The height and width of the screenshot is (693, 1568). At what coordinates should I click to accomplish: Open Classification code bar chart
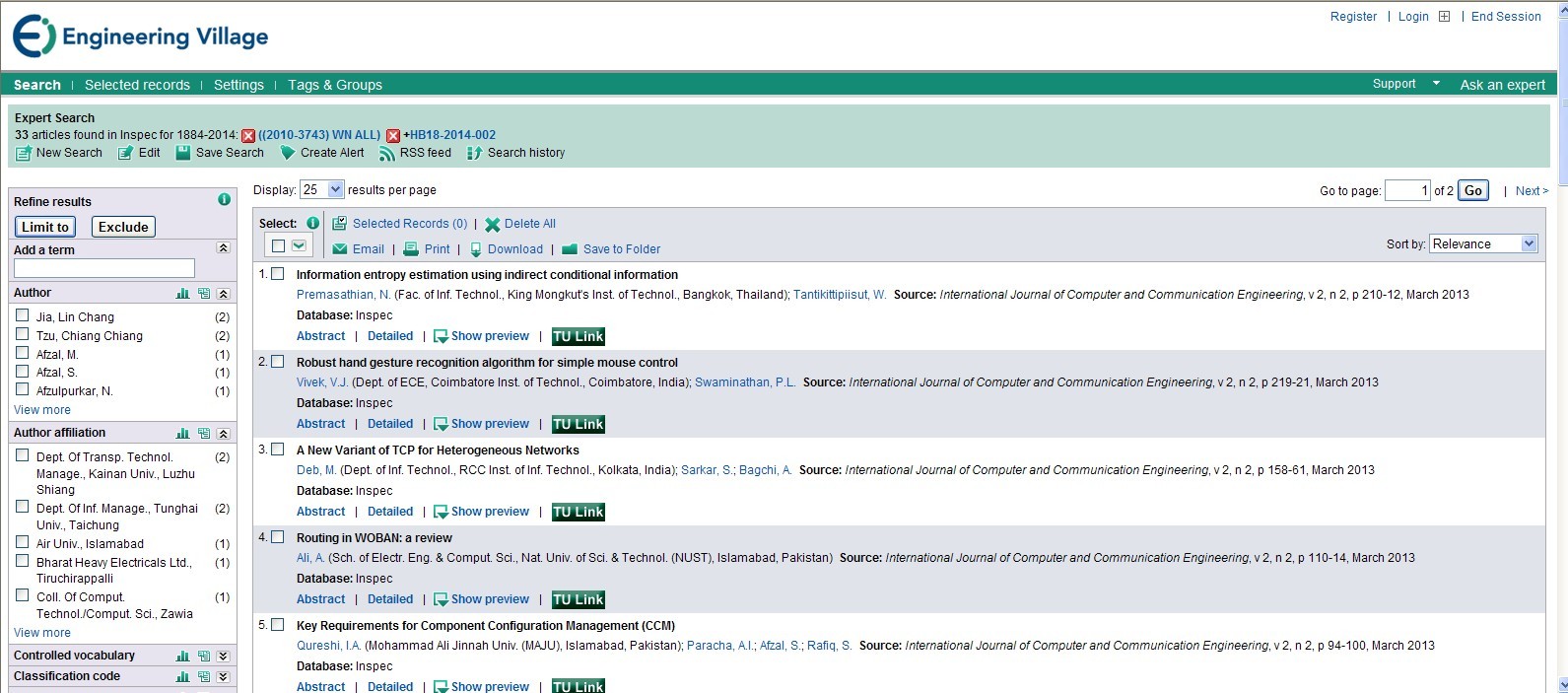coord(182,677)
